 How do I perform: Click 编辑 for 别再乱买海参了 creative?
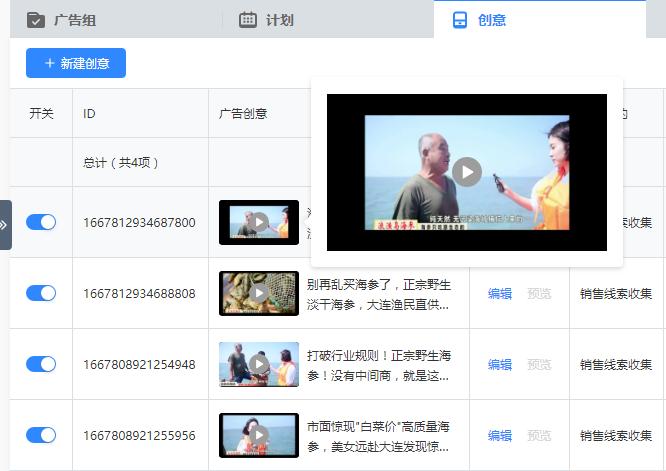[500, 293]
